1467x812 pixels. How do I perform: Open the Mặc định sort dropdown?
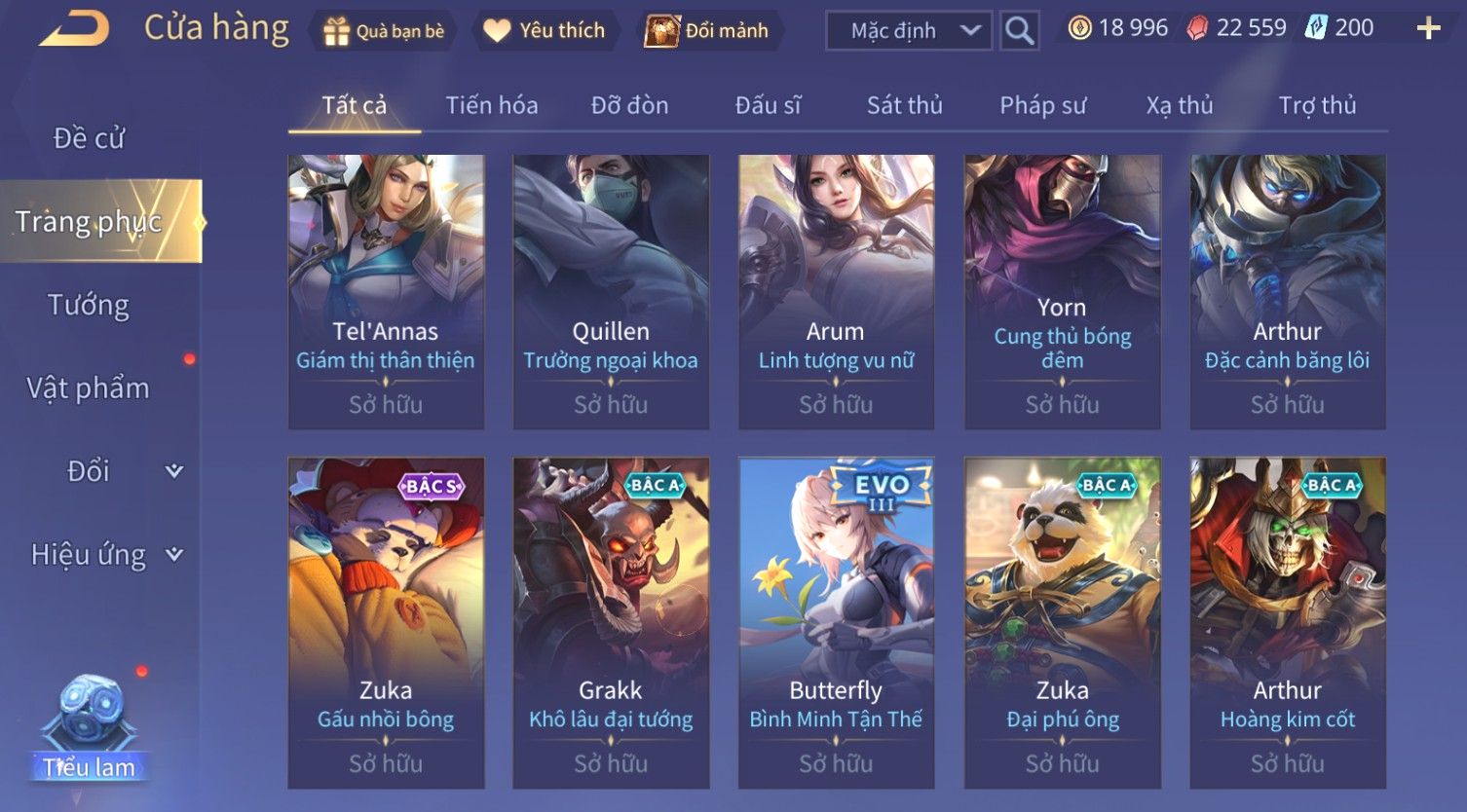tap(908, 31)
